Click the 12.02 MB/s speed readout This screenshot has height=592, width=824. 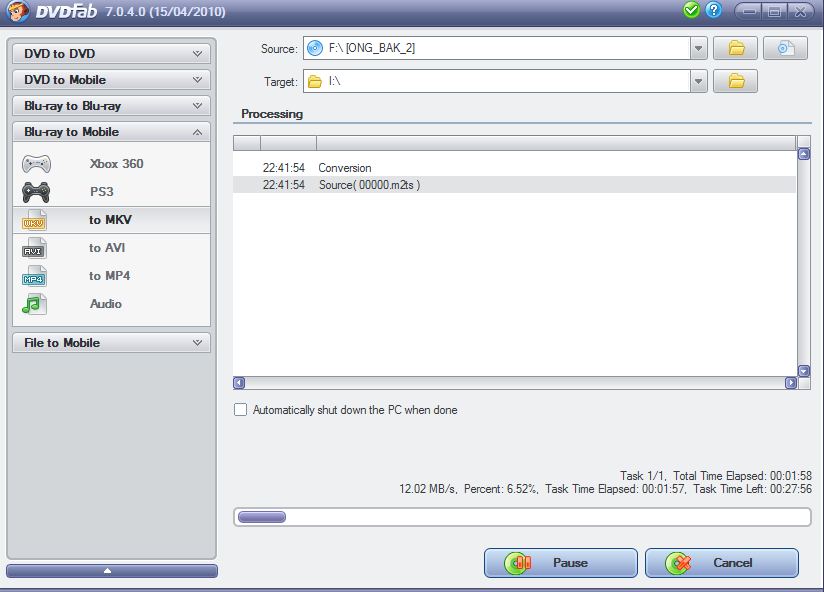427,489
